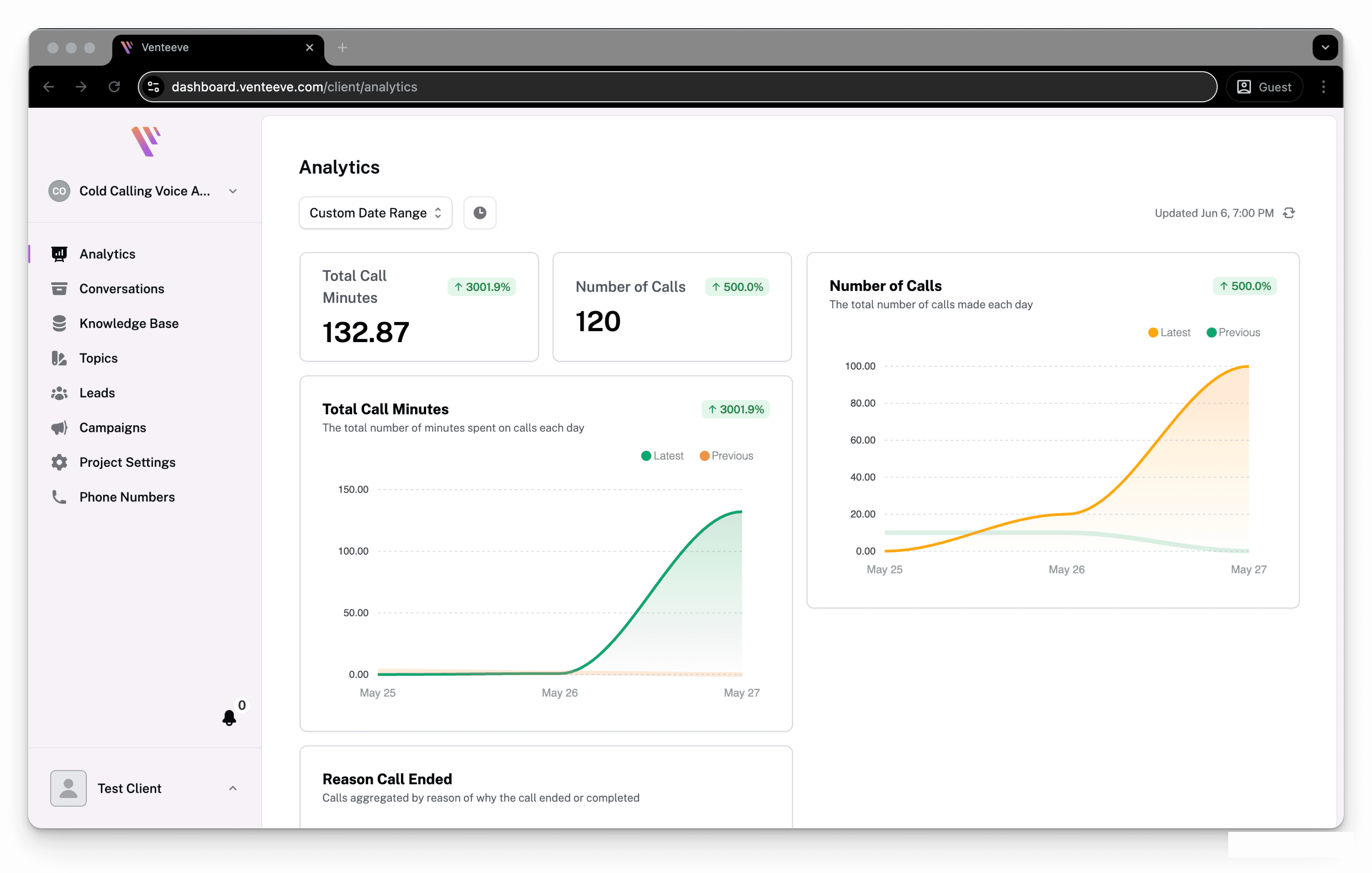Open the Leads people icon
Screen dimensions: 1372x873
(x=59, y=393)
